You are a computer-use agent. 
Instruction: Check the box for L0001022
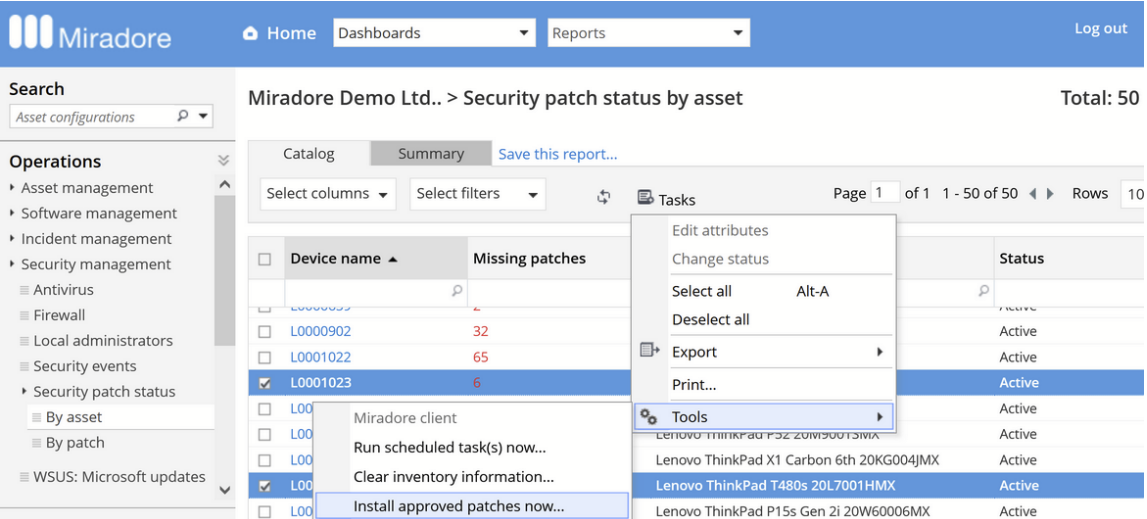tap(265, 358)
